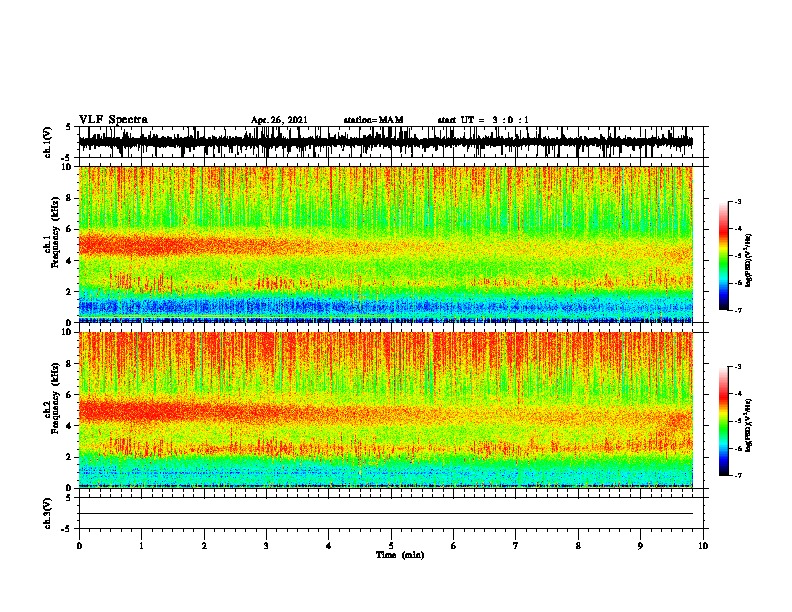792x612 pixels.
Task: Click time axis tick label "3"
Action: (266, 546)
